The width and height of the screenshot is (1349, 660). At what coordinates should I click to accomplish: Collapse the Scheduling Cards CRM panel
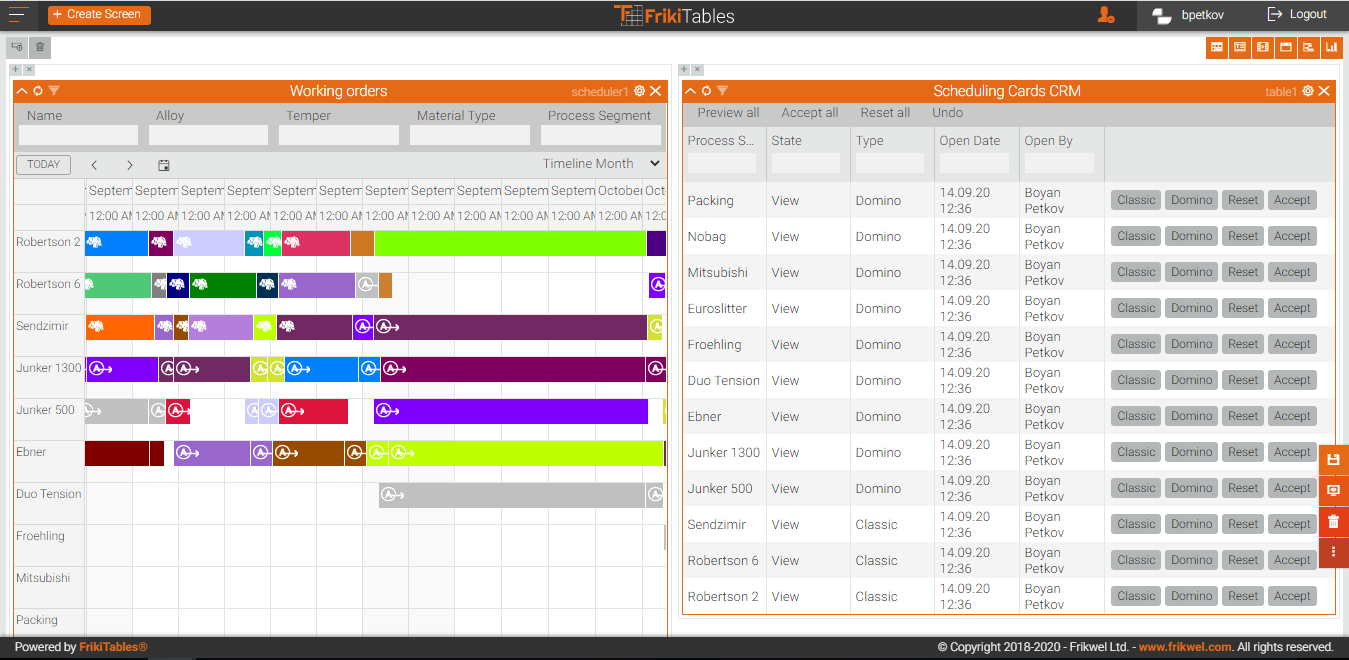coord(690,91)
